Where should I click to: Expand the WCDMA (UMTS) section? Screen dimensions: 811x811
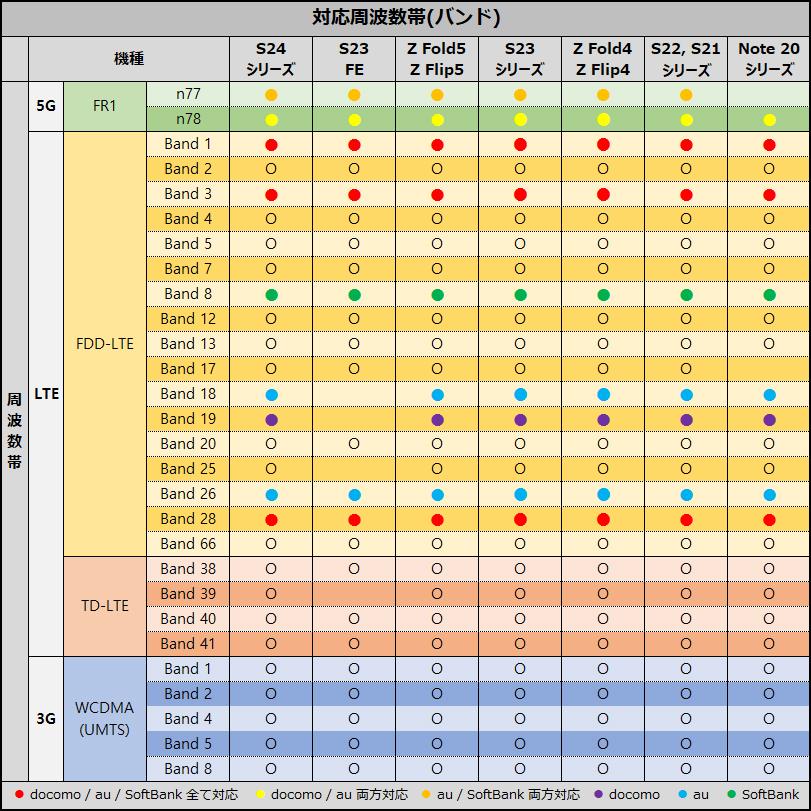[108, 718]
